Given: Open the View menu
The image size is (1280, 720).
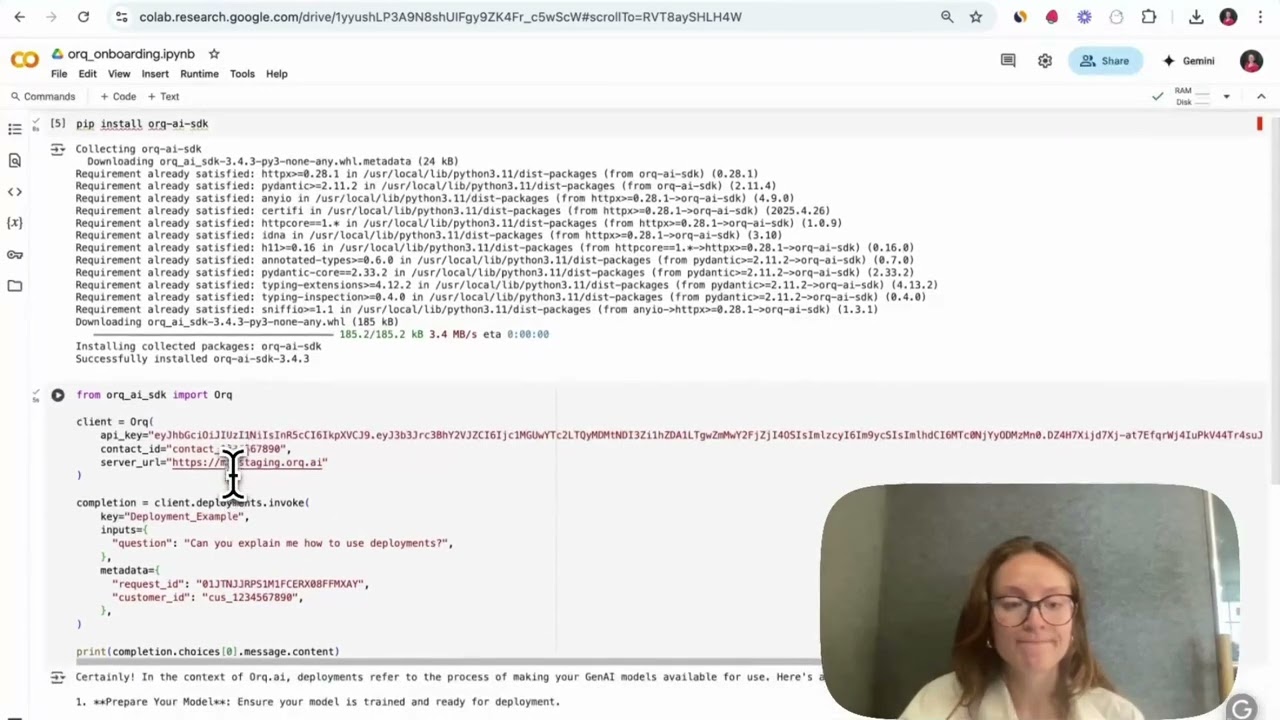Looking at the screenshot, I should (119, 74).
